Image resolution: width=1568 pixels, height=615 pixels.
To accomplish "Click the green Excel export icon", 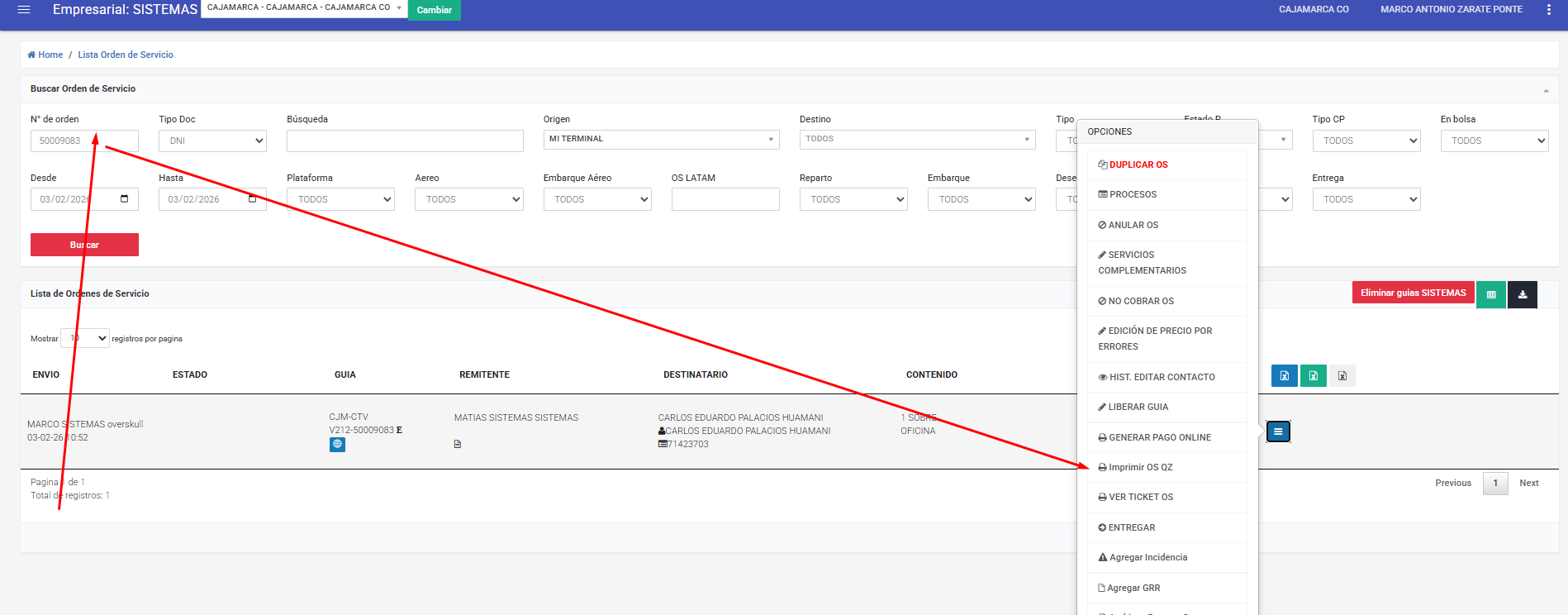I will tap(1313, 376).
